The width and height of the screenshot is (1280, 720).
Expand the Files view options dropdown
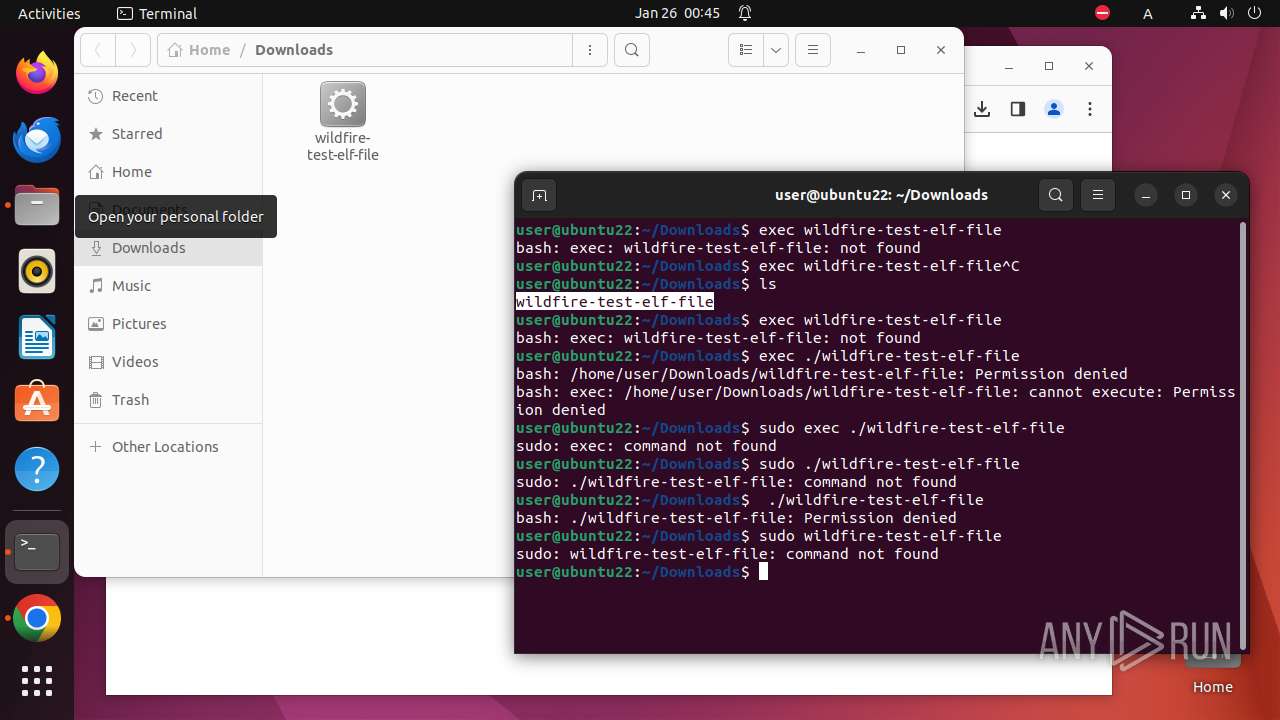click(776, 50)
